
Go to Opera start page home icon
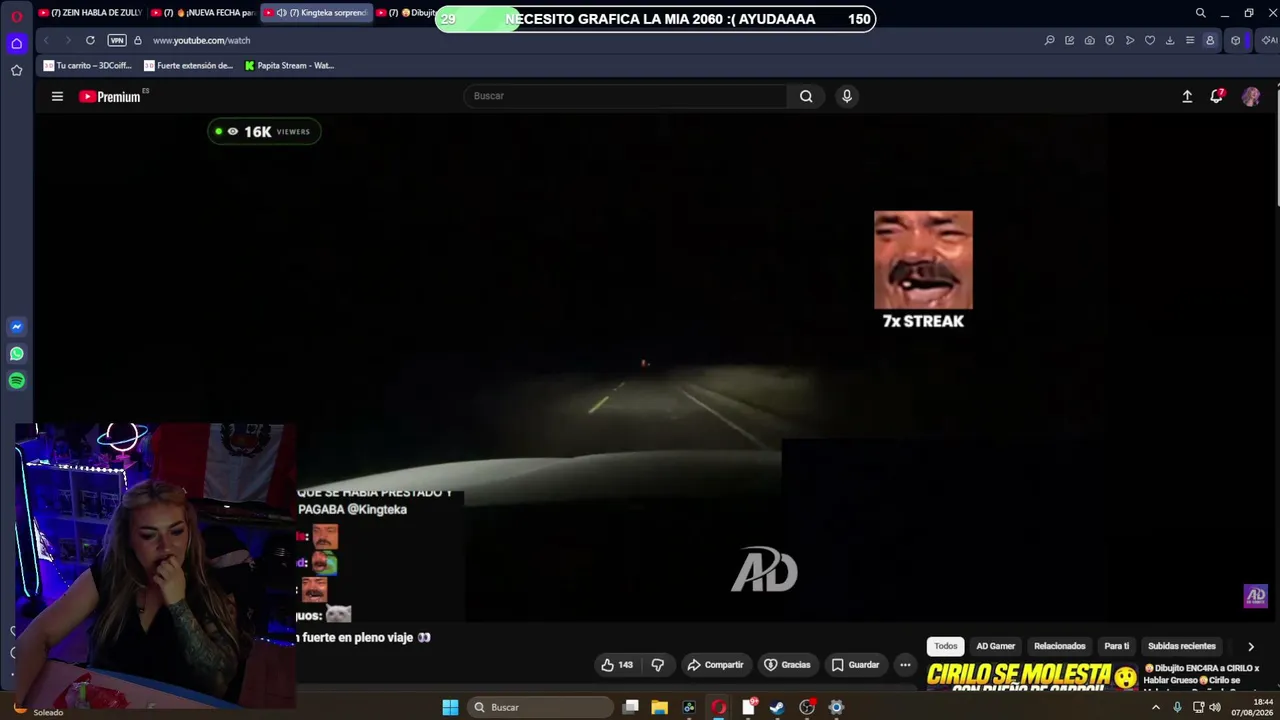[x=16, y=43]
